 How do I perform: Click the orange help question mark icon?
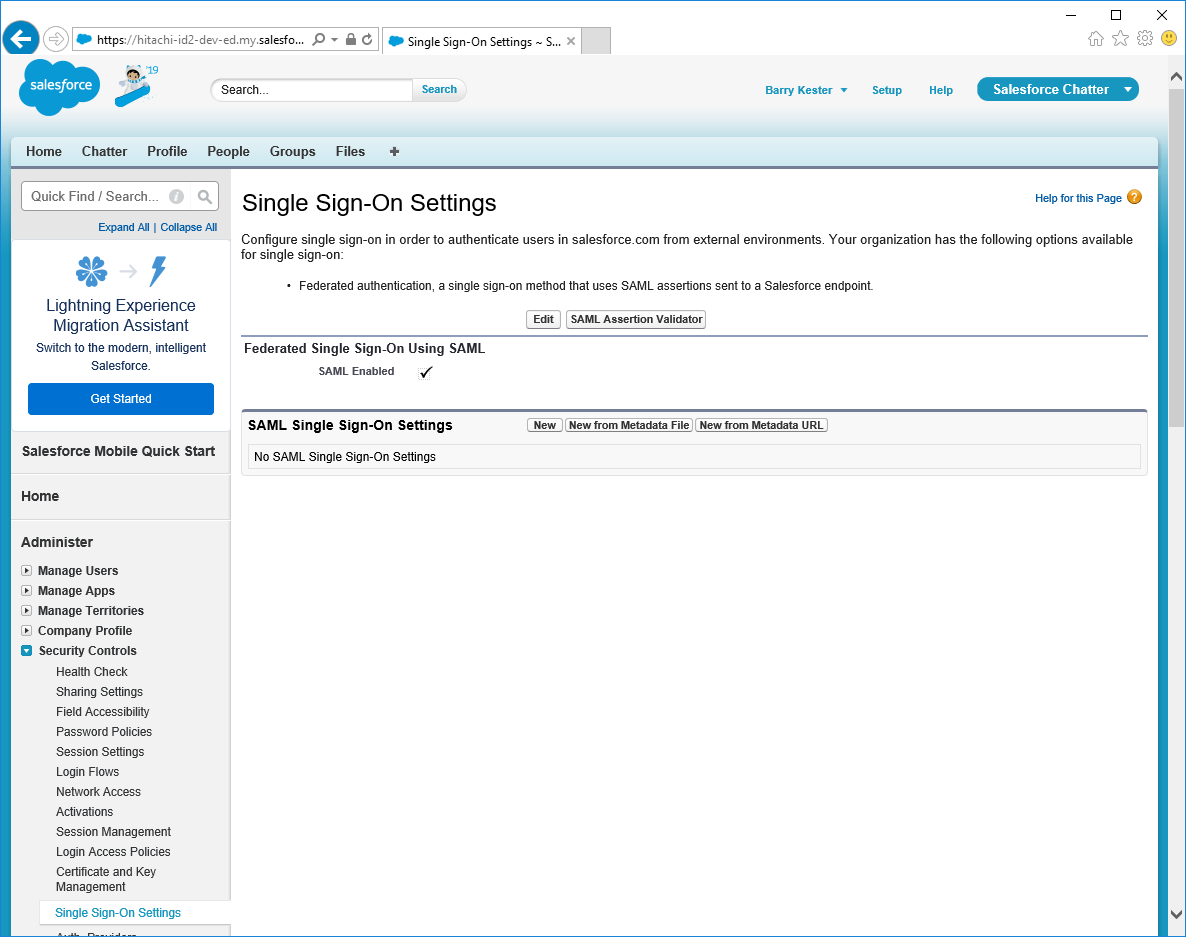pos(1134,197)
